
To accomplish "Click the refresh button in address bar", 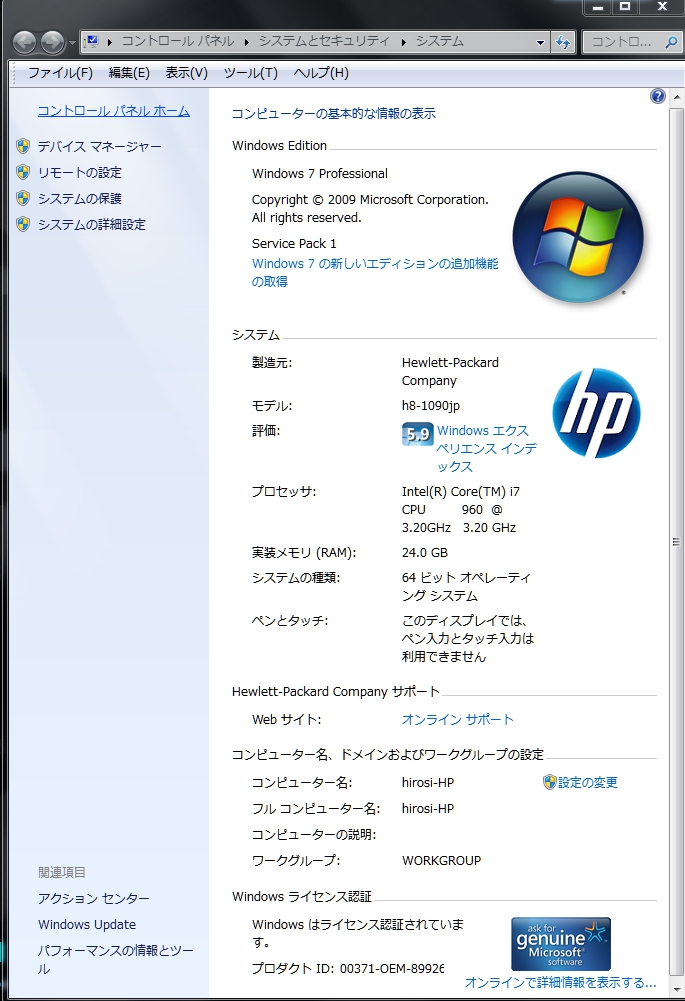I will pos(563,42).
